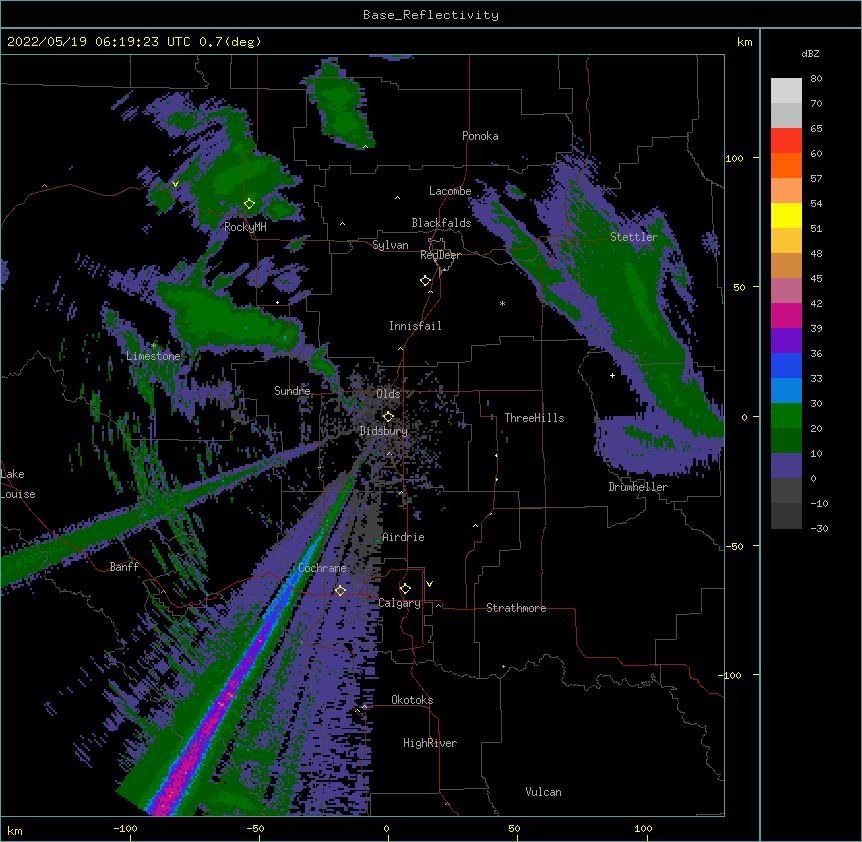This screenshot has height=842, width=862.
Task: Select the bright green 20-30 dBZ swatch
Action: tap(786, 416)
